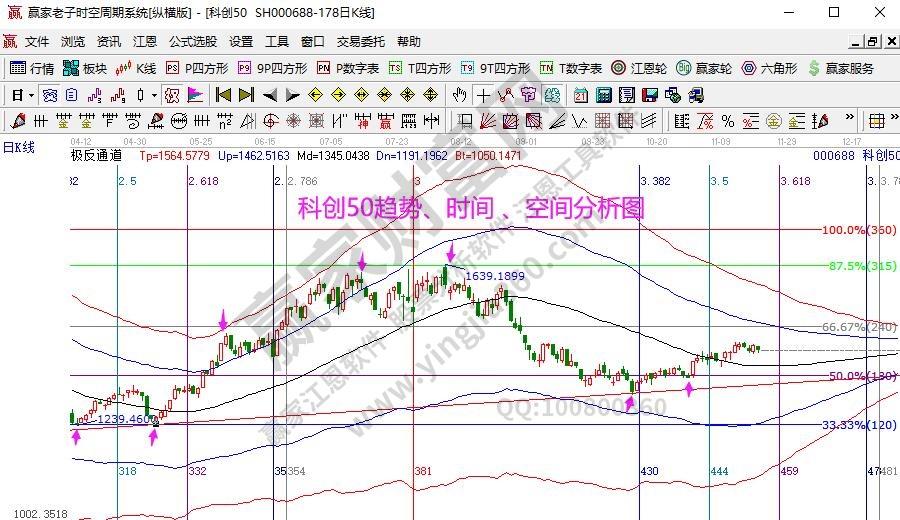
Task: Click the 赢家服务 button
Action: pyautogui.click(x=841, y=68)
